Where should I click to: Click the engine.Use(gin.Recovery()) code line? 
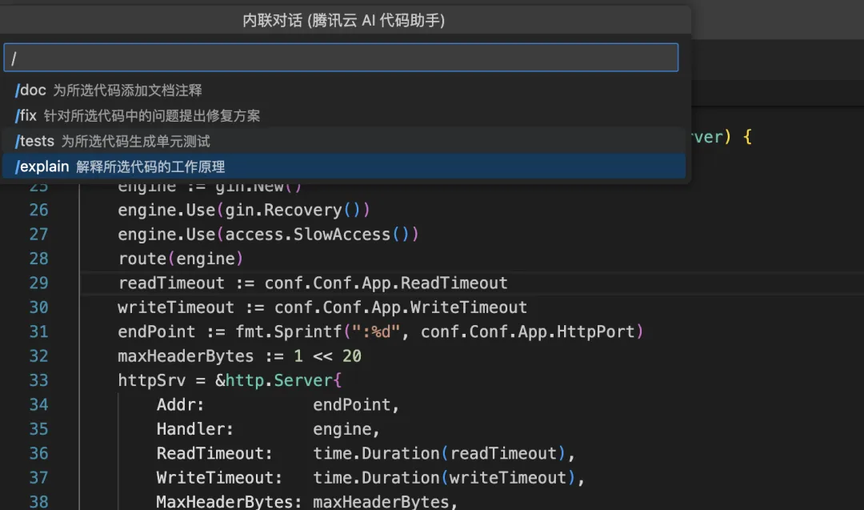244,210
